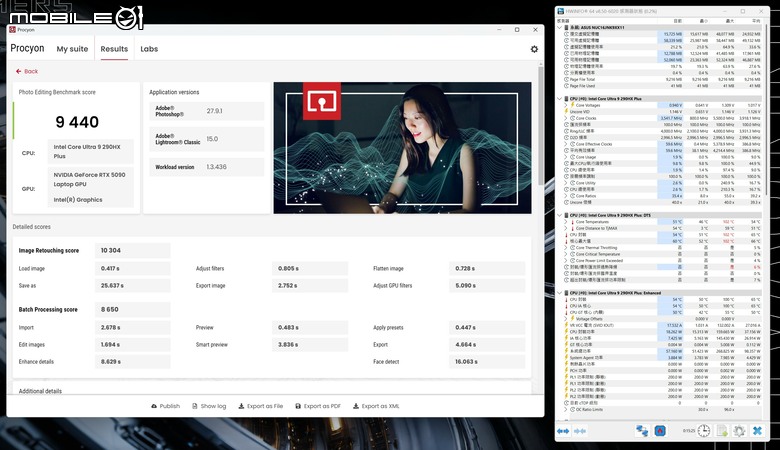This screenshot has width=780, height=450.
Task: Expand the Core Thermal Throttling row
Action: pyautogui.click(x=566, y=248)
